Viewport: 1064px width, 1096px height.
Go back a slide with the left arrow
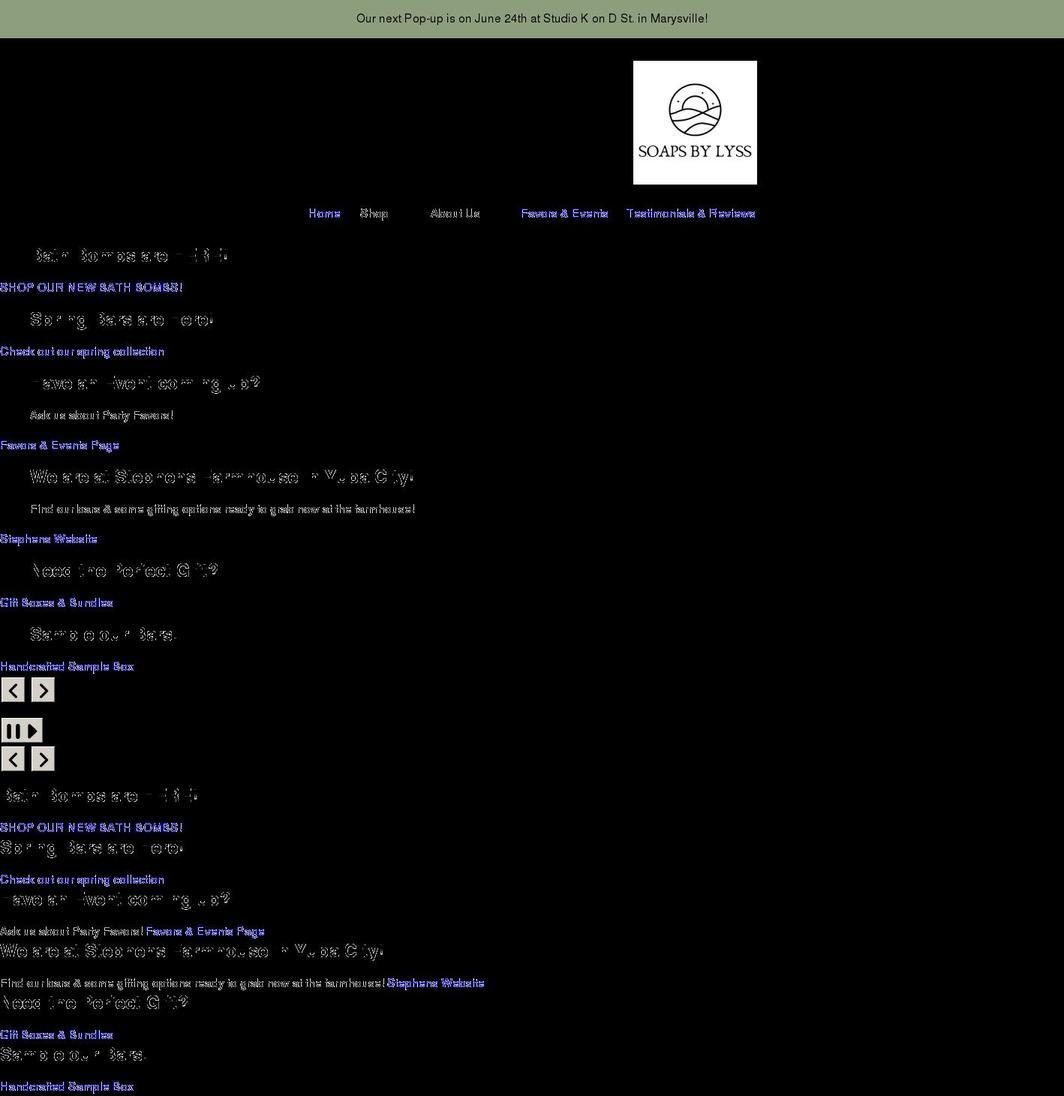(x=13, y=690)
